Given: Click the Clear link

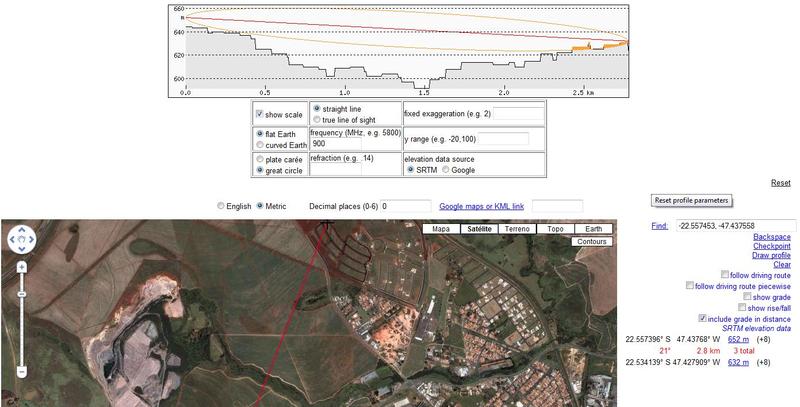Looking at the screenshot, I should [x=782, y=264].
